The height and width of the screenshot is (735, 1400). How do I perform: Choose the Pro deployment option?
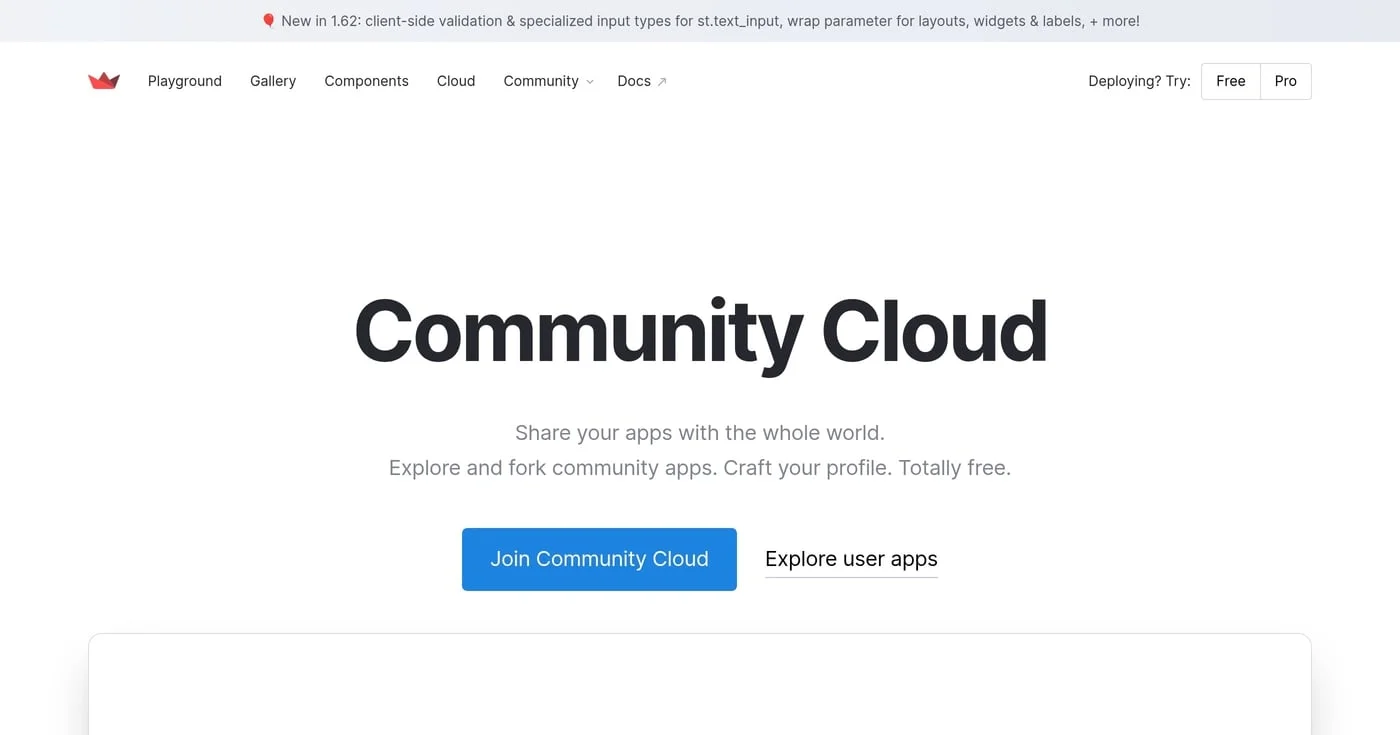click(1286, 81)
